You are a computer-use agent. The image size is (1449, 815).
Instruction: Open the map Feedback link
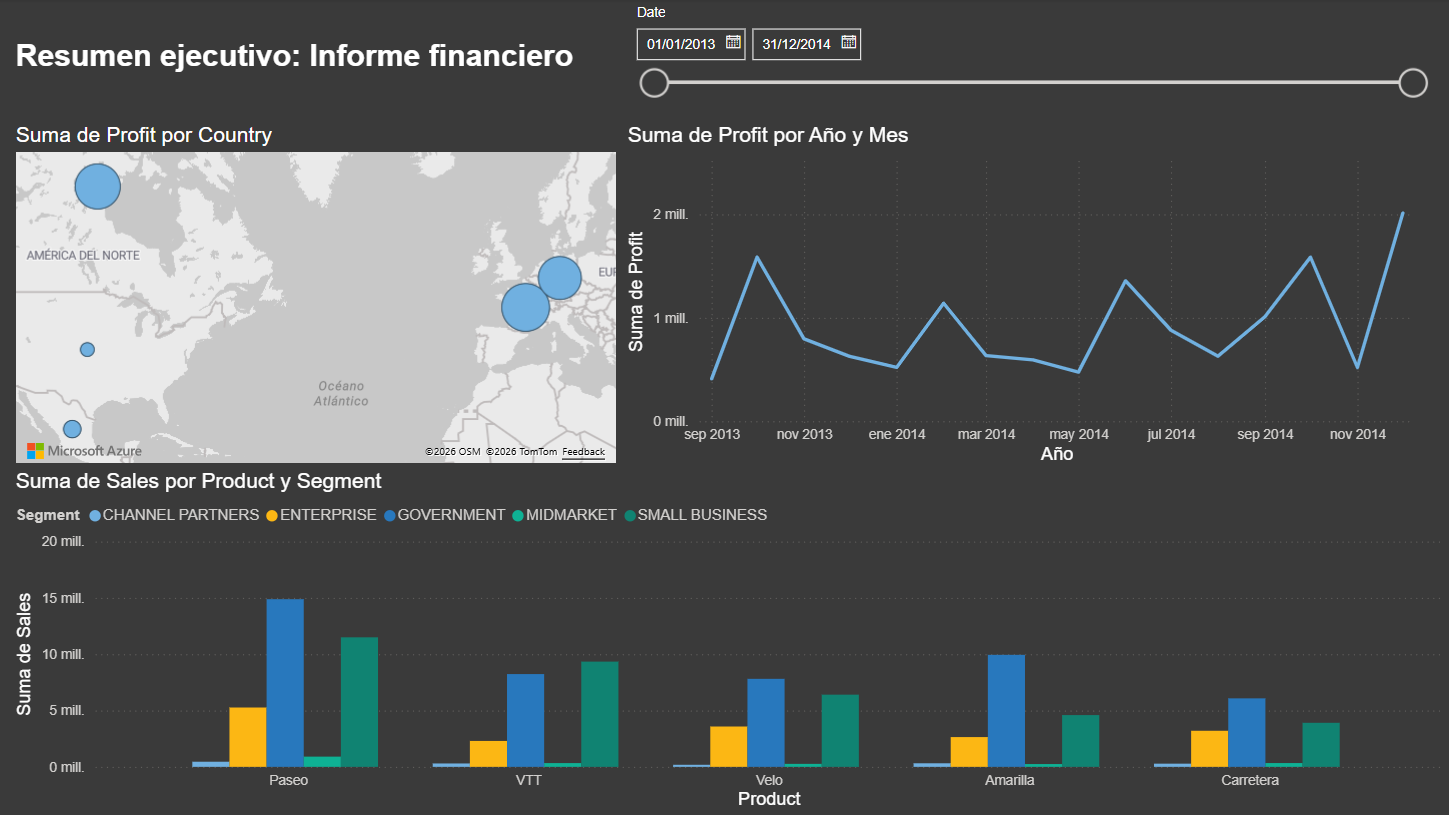pos(583,452)
